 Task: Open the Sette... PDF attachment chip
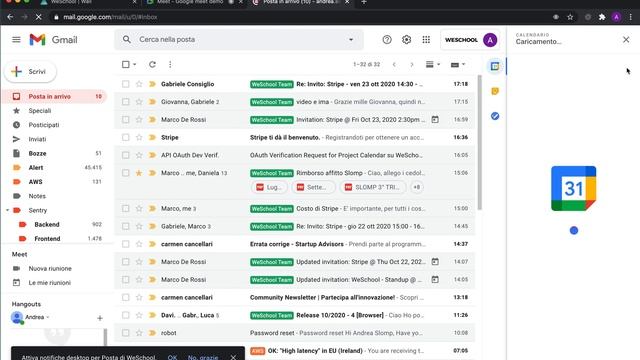pyautogui.click(x=313, y=187)
